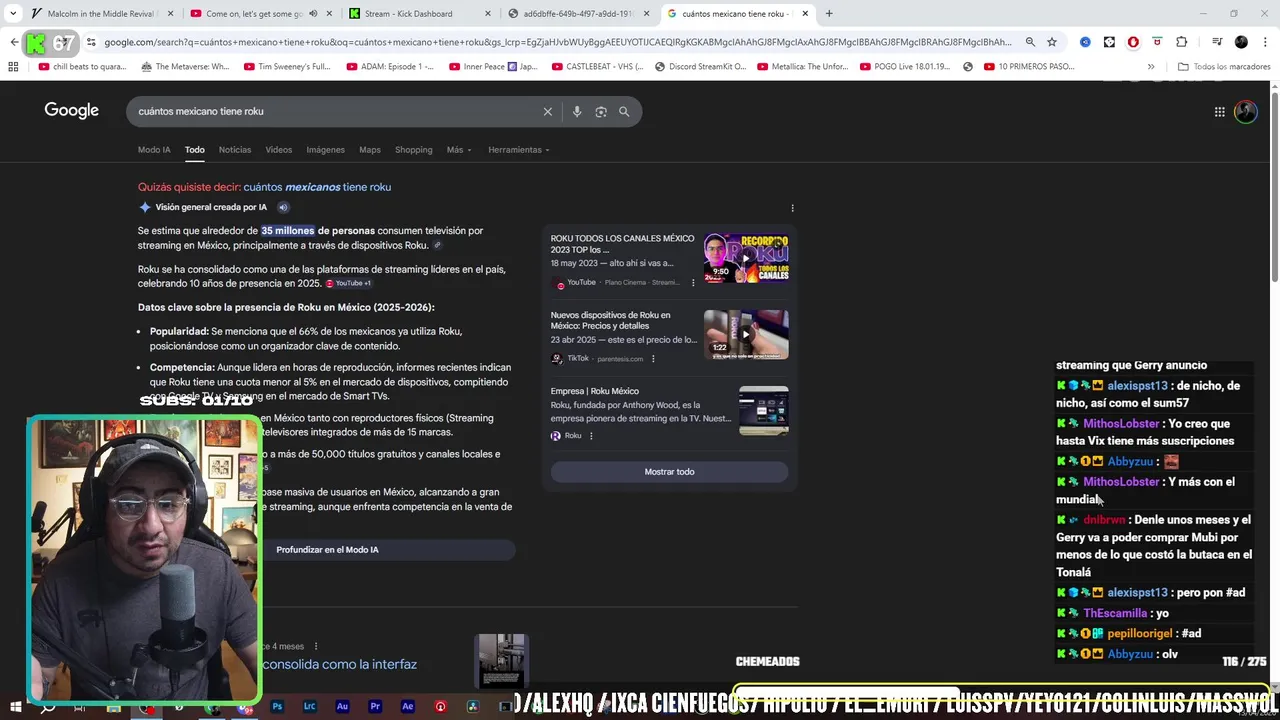Open the Extensions puzzle icon

point(1182,42)
